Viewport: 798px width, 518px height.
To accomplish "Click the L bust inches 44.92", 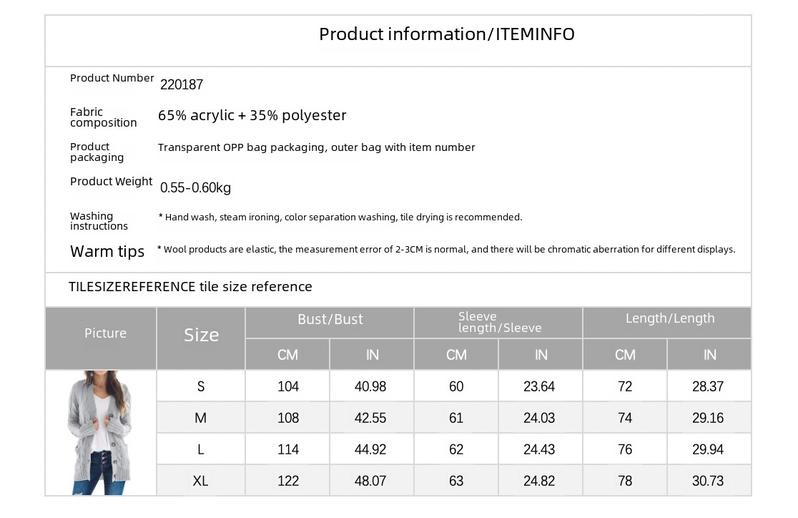I will click(370, 449).
